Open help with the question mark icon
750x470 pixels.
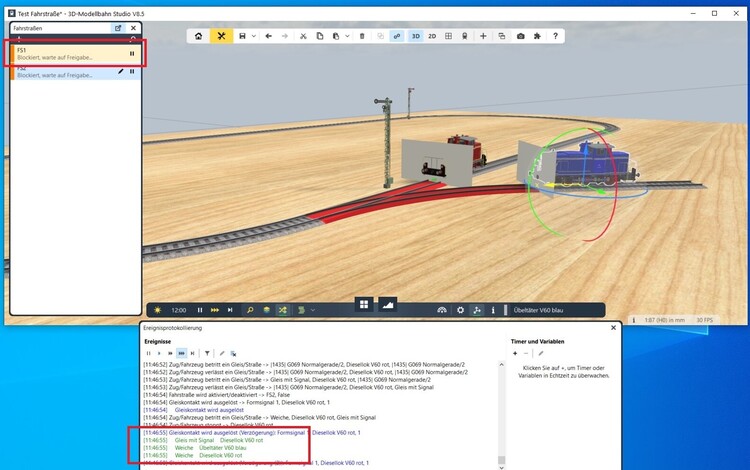556,36
